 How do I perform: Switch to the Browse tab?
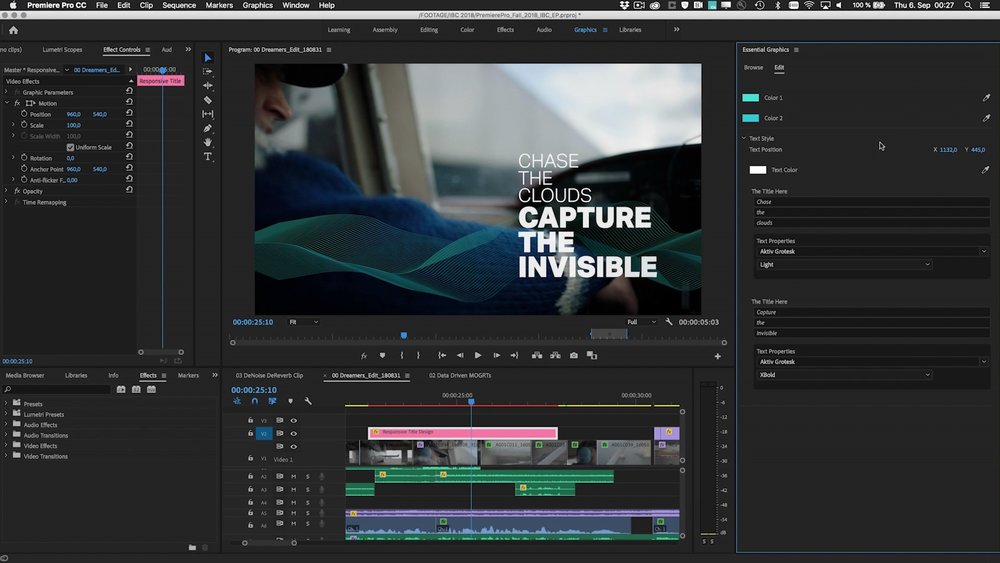pos(753,67)
